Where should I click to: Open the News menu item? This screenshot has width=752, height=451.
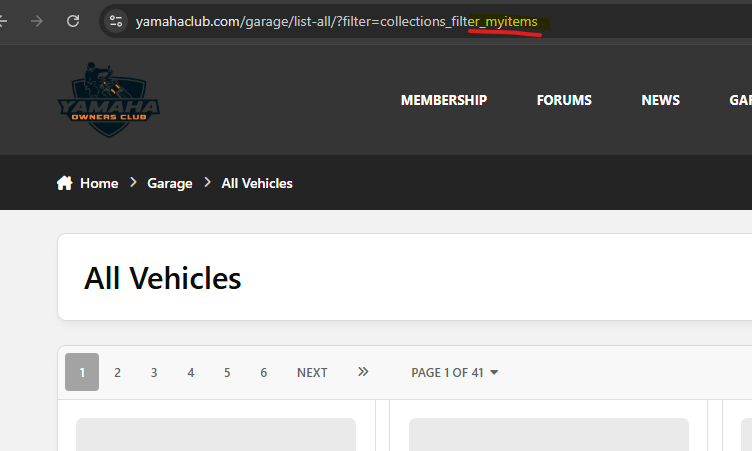(660, 100)
